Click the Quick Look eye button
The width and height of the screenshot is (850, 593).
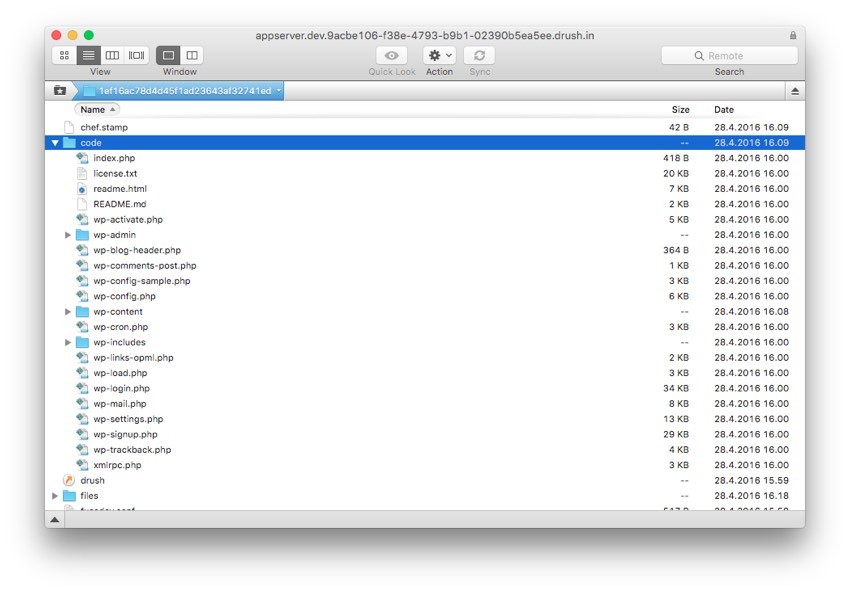click(x=391, y=55)
